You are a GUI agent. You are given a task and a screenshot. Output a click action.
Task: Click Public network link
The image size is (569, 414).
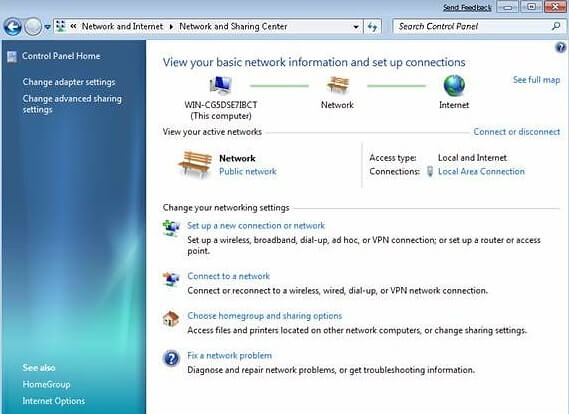tap(248, 171)
